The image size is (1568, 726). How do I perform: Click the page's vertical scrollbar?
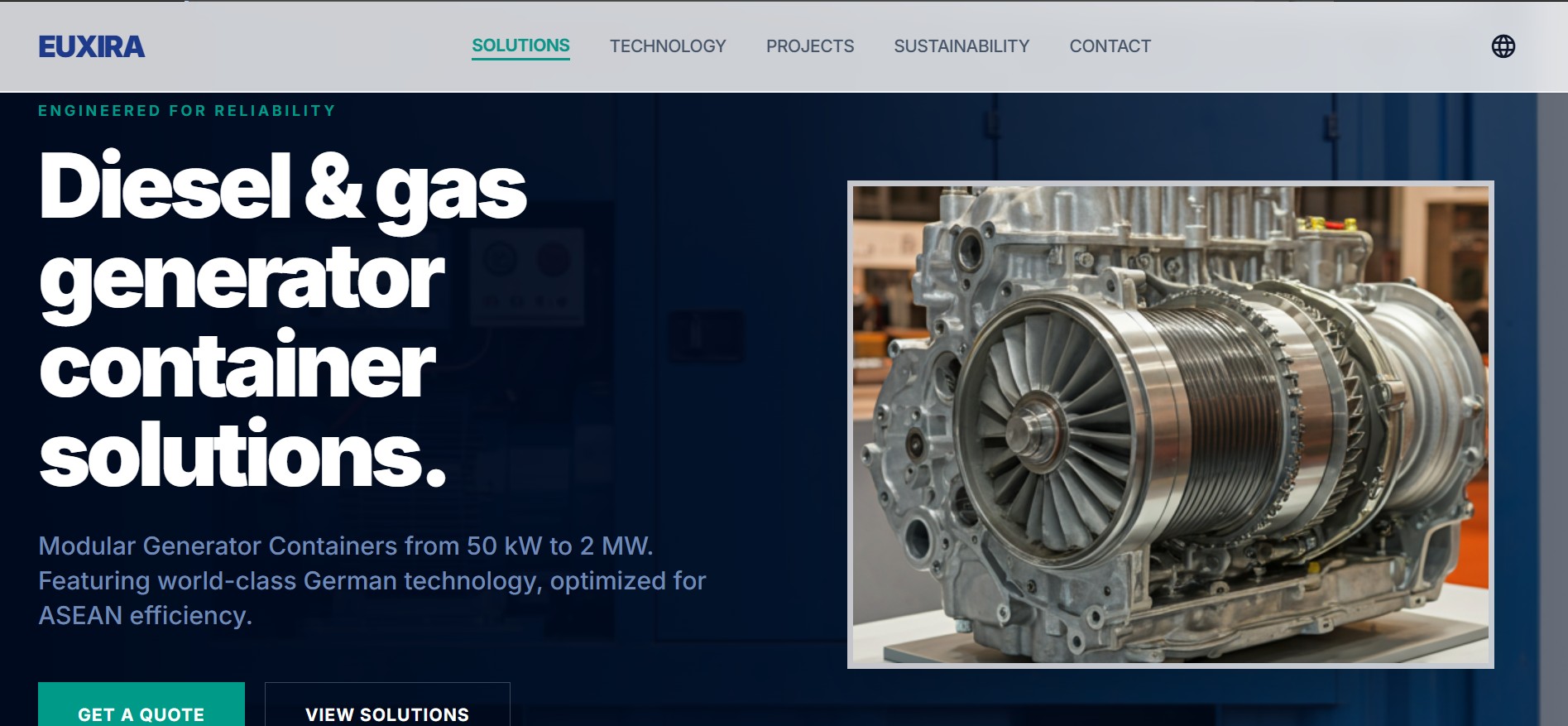[1551, 414]
